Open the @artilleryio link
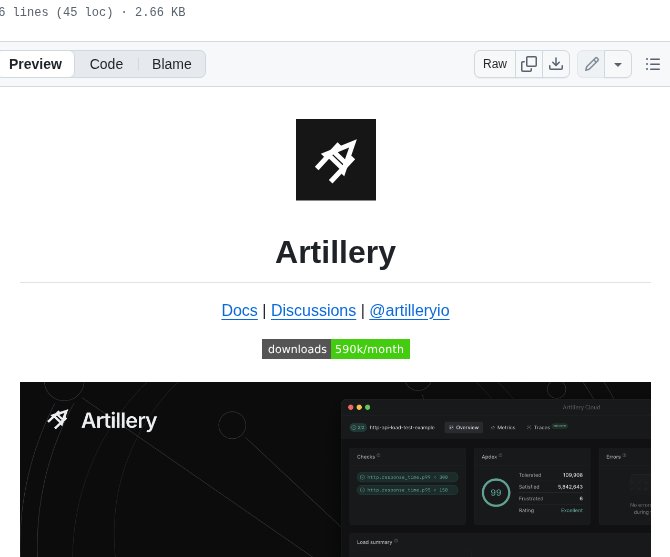The image size is (670, 557). (x=409, y=310)
